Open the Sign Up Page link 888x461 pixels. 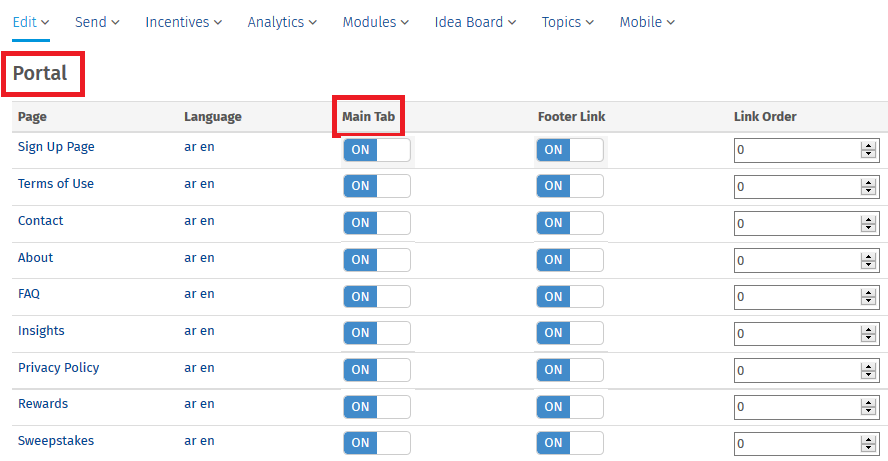click(56, 147)
